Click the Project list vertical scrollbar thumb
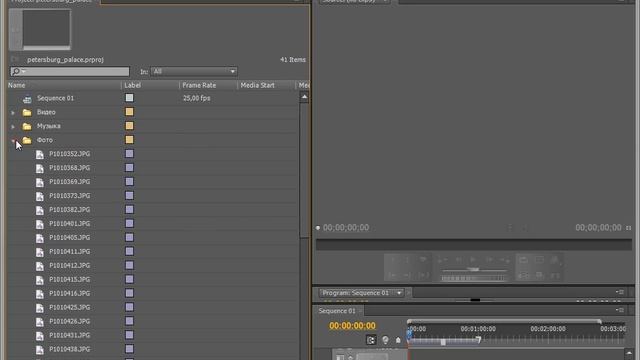This screenshot has height=360, width=640. coord(304,169)
